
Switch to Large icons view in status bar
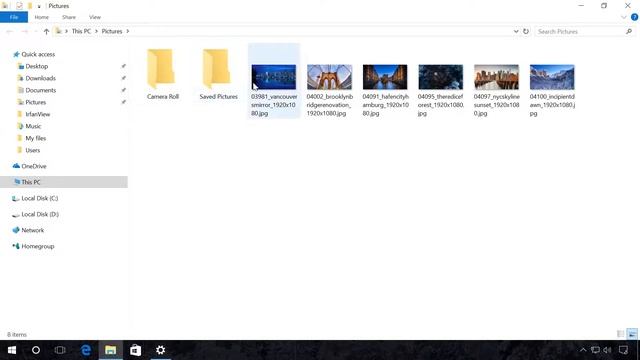tap(632, 334)
